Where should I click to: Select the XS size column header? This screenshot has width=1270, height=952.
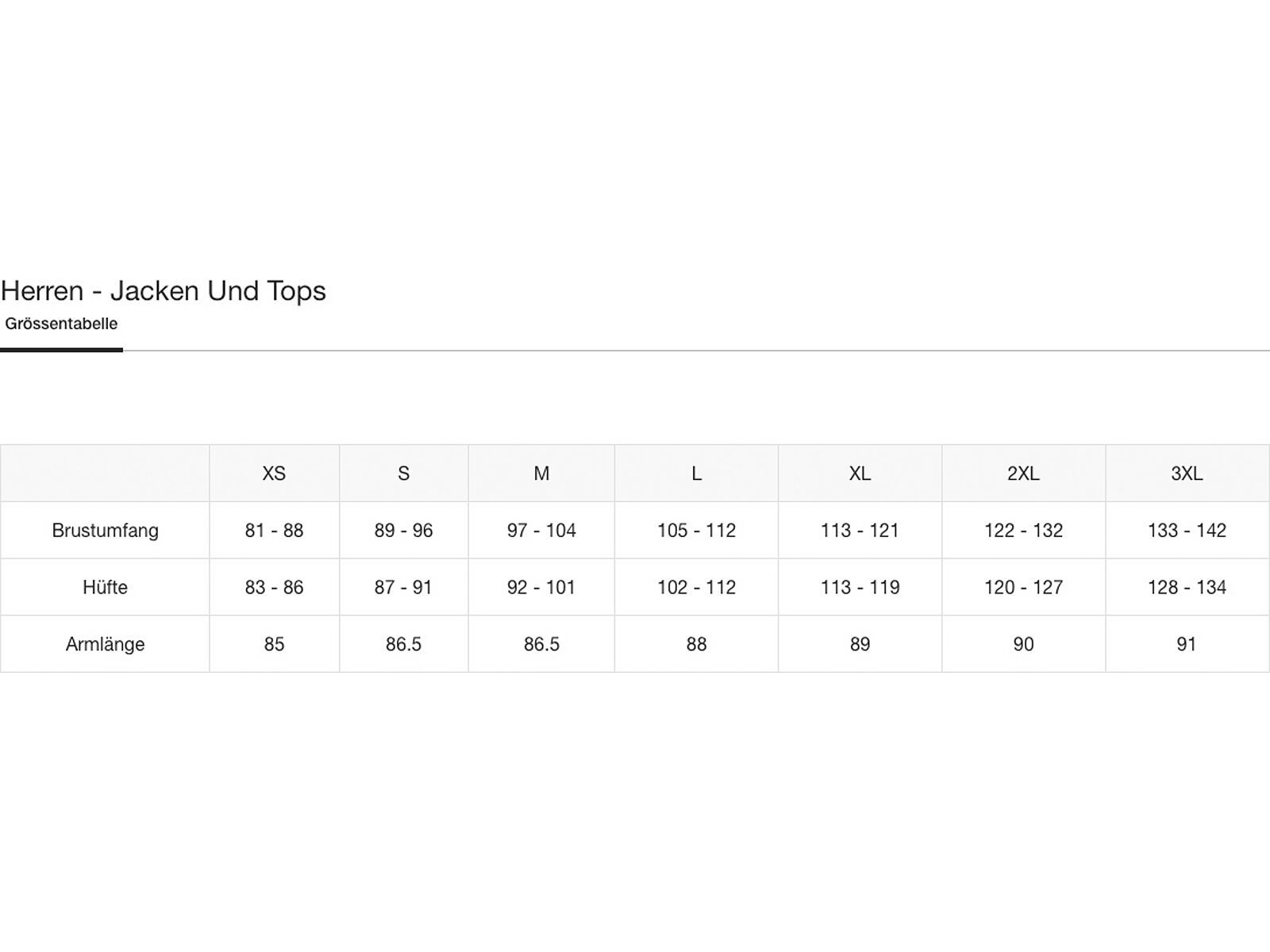coord(274,474)
